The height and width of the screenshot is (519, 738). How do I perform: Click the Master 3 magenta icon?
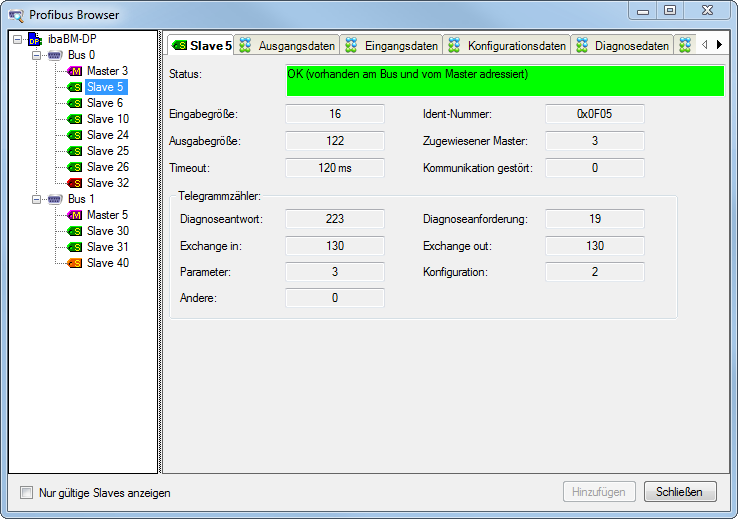(74, 71)
